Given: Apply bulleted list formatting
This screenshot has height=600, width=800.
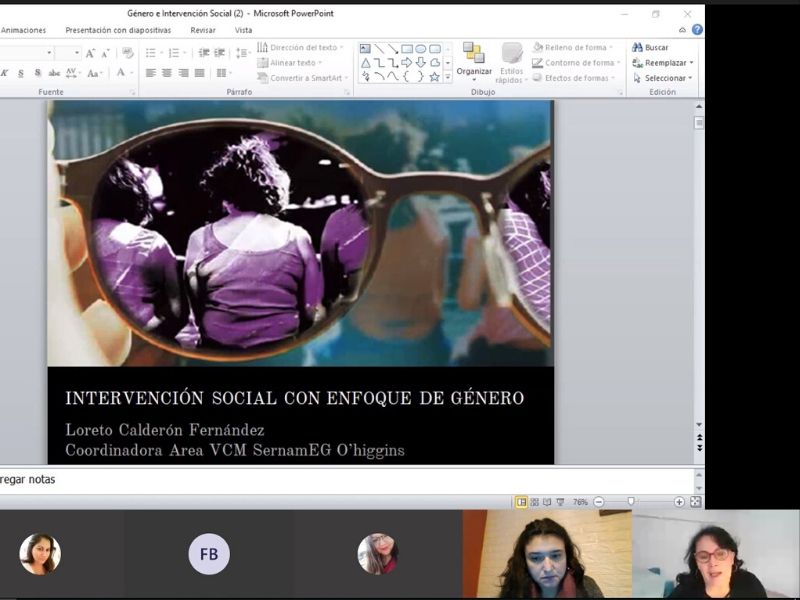Looking at the screenshot, I should click(153, 53).
